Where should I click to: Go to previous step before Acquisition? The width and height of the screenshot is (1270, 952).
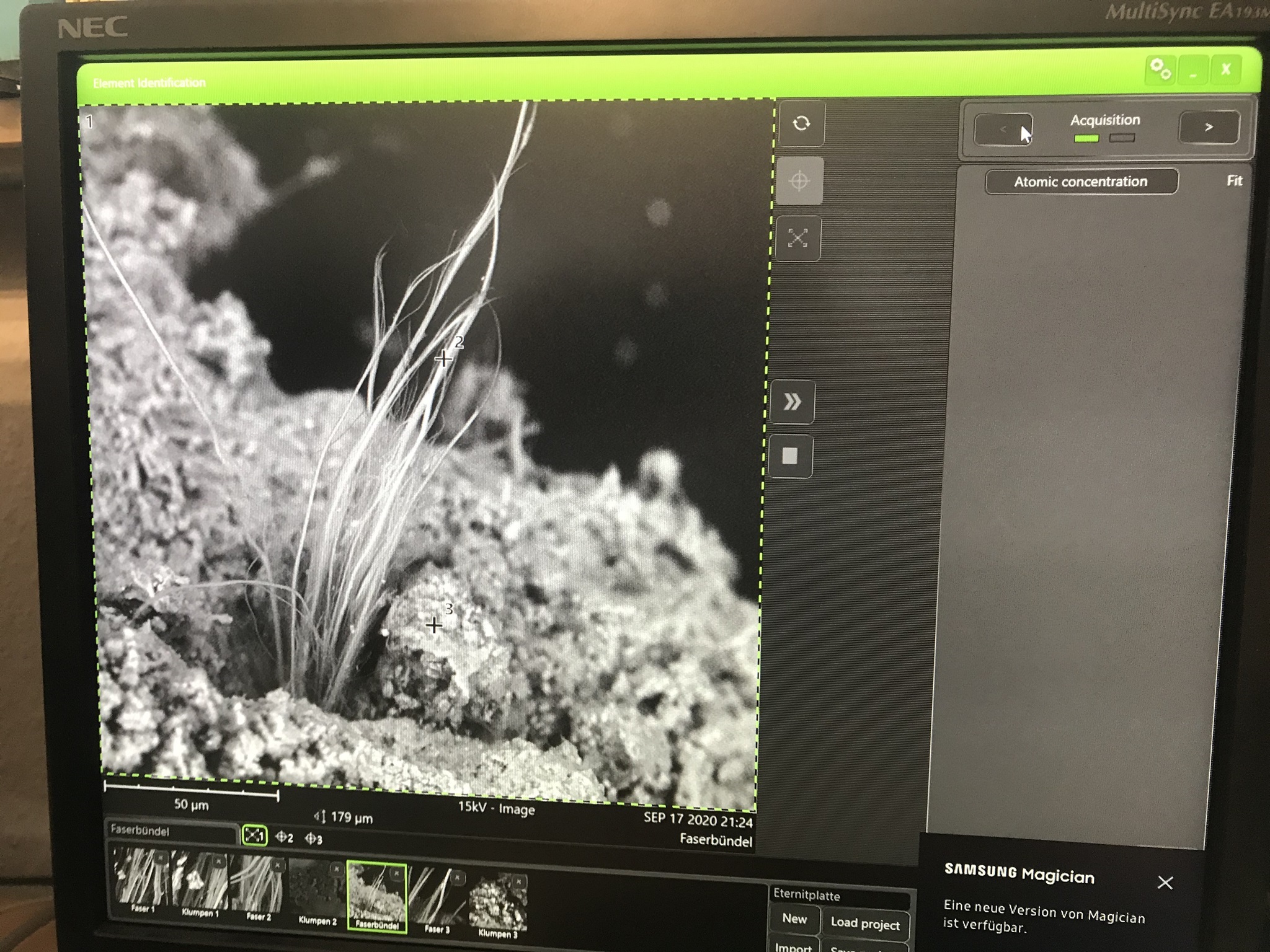pyautogui.click(x=1003, y=129)
